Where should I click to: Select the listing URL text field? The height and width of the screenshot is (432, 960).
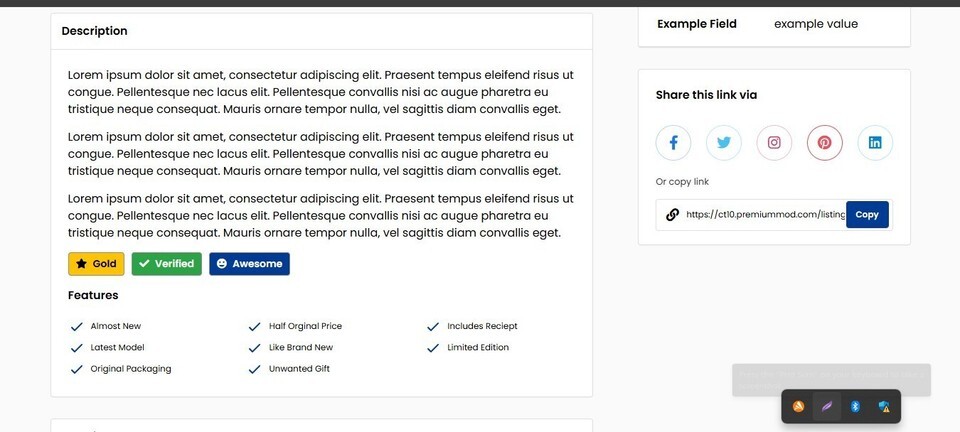[x=765, y=215]
